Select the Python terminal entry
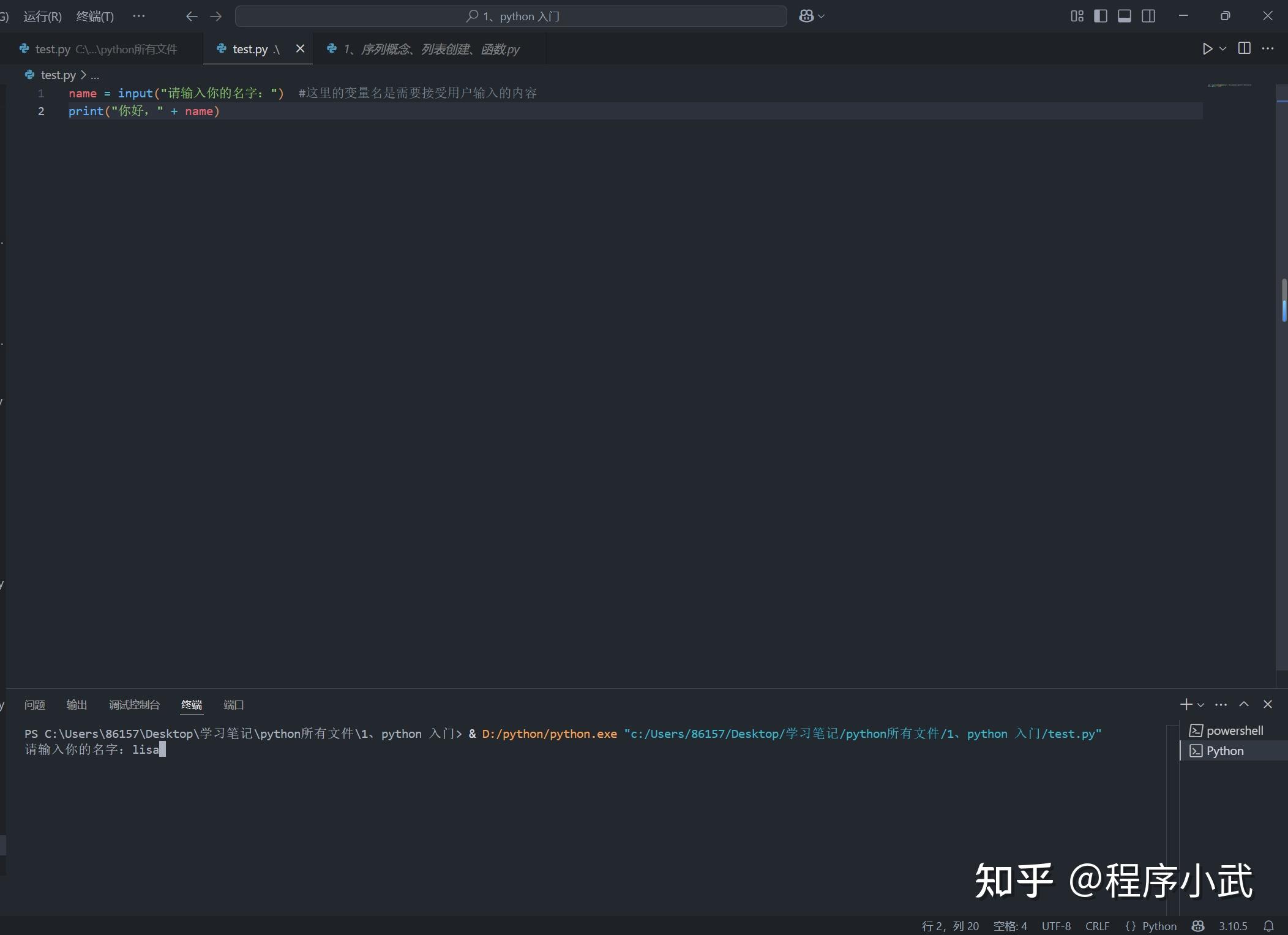The width and height of the screenshot is (1288, 935). 1233,751
